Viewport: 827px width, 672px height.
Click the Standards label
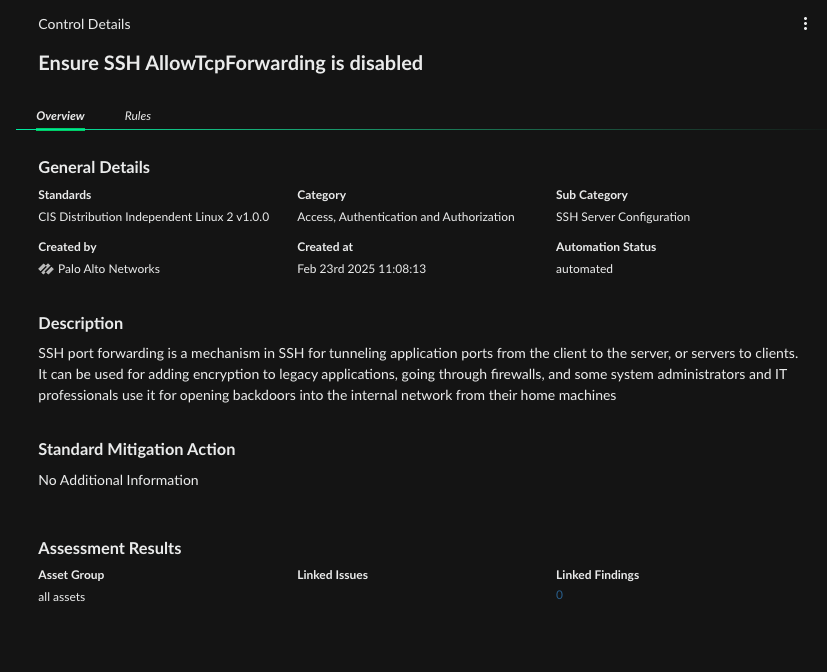(64, 195)
